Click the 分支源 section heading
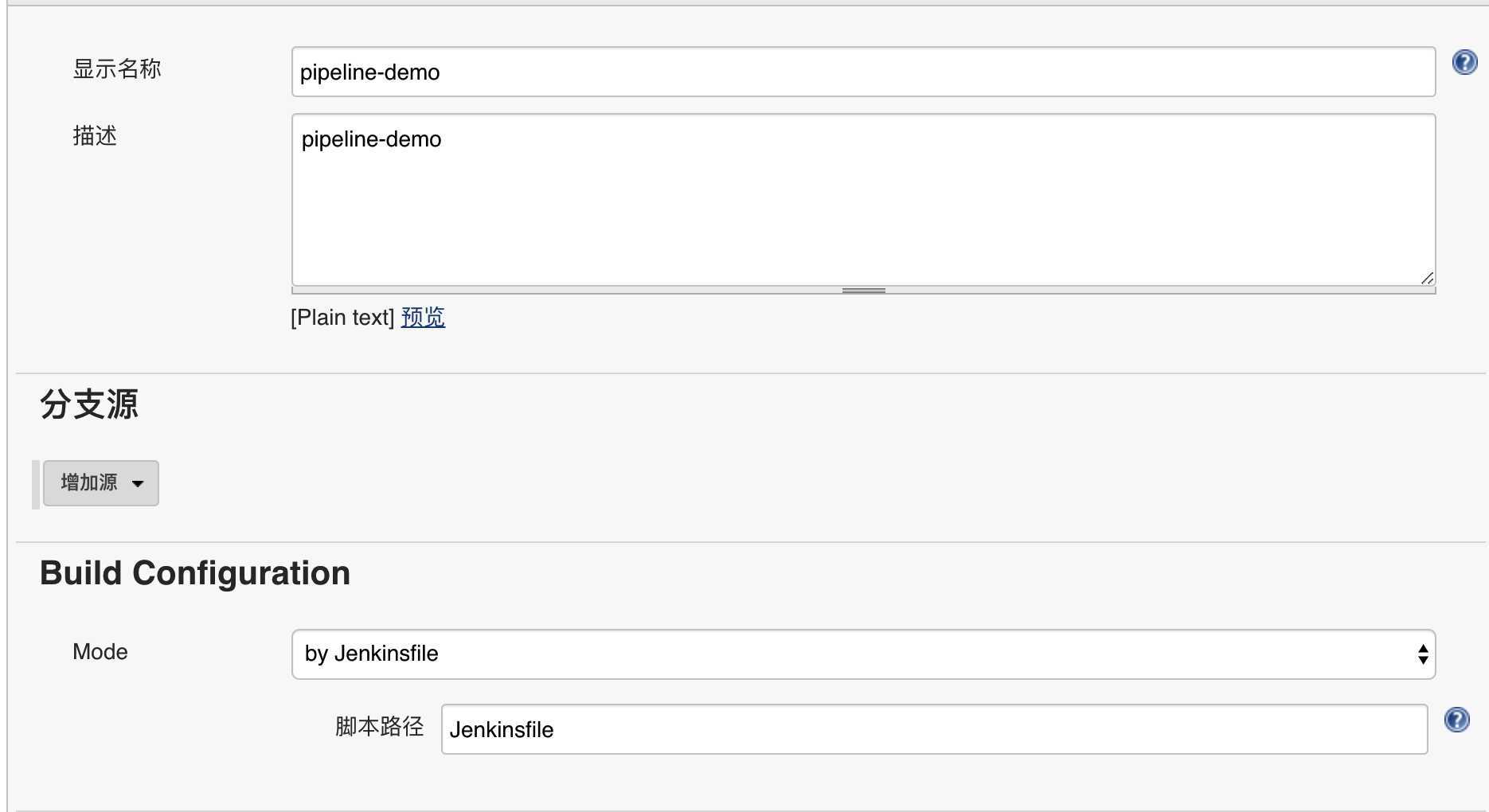This screenshot has width=1489, height=812. [89, 404]
